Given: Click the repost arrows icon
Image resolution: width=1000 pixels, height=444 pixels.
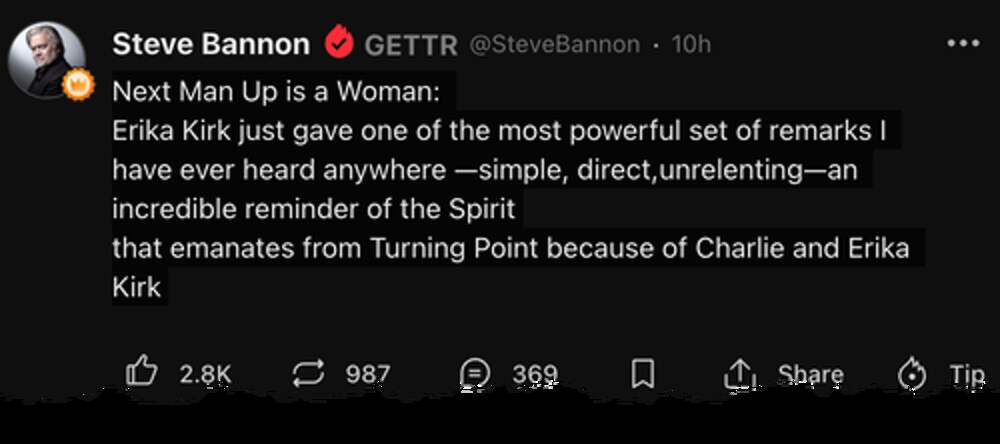Looking at the screenshot, I should (x=307, y=374).
